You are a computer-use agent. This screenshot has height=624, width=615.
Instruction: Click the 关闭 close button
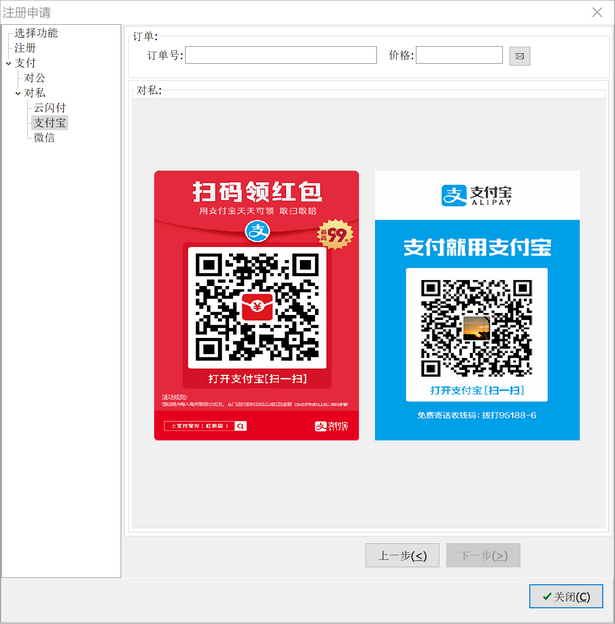coord(566,596)
